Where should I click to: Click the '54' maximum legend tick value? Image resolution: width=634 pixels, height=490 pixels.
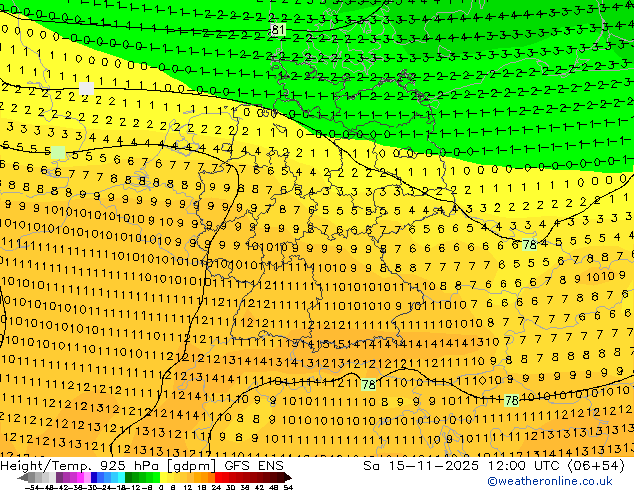(x=287, y=487)
